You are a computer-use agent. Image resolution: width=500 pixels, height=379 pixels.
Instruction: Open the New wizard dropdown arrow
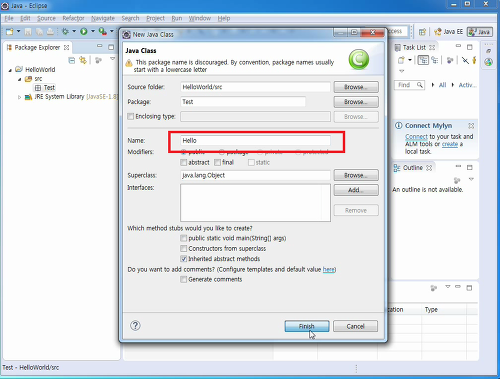pos(18,31)
